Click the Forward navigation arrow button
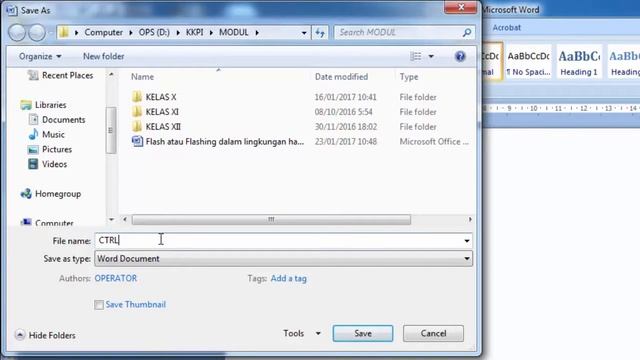 pyautogui.click(x=37, y=33)
